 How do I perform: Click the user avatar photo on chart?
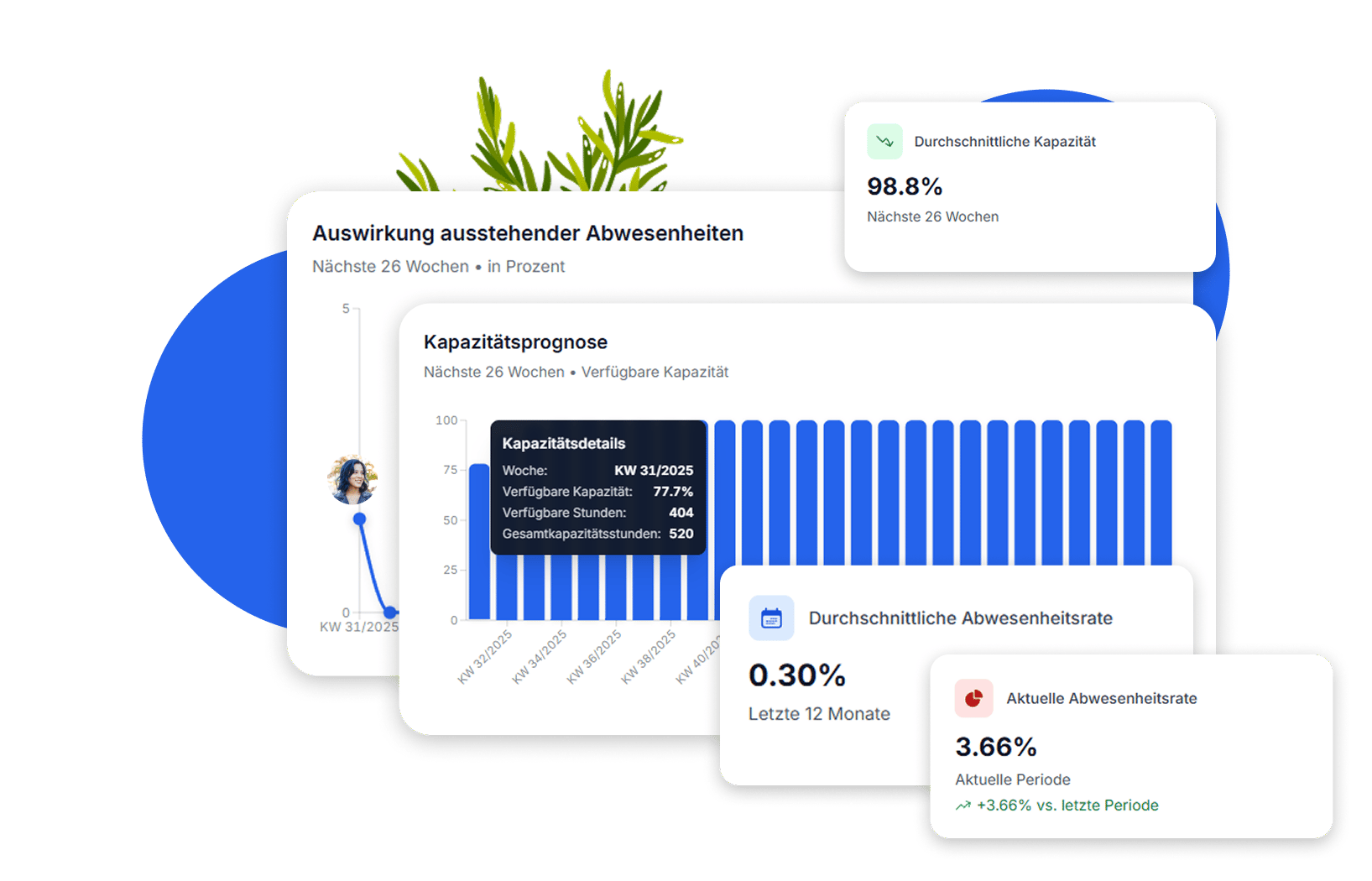click(x=352, y=480)
